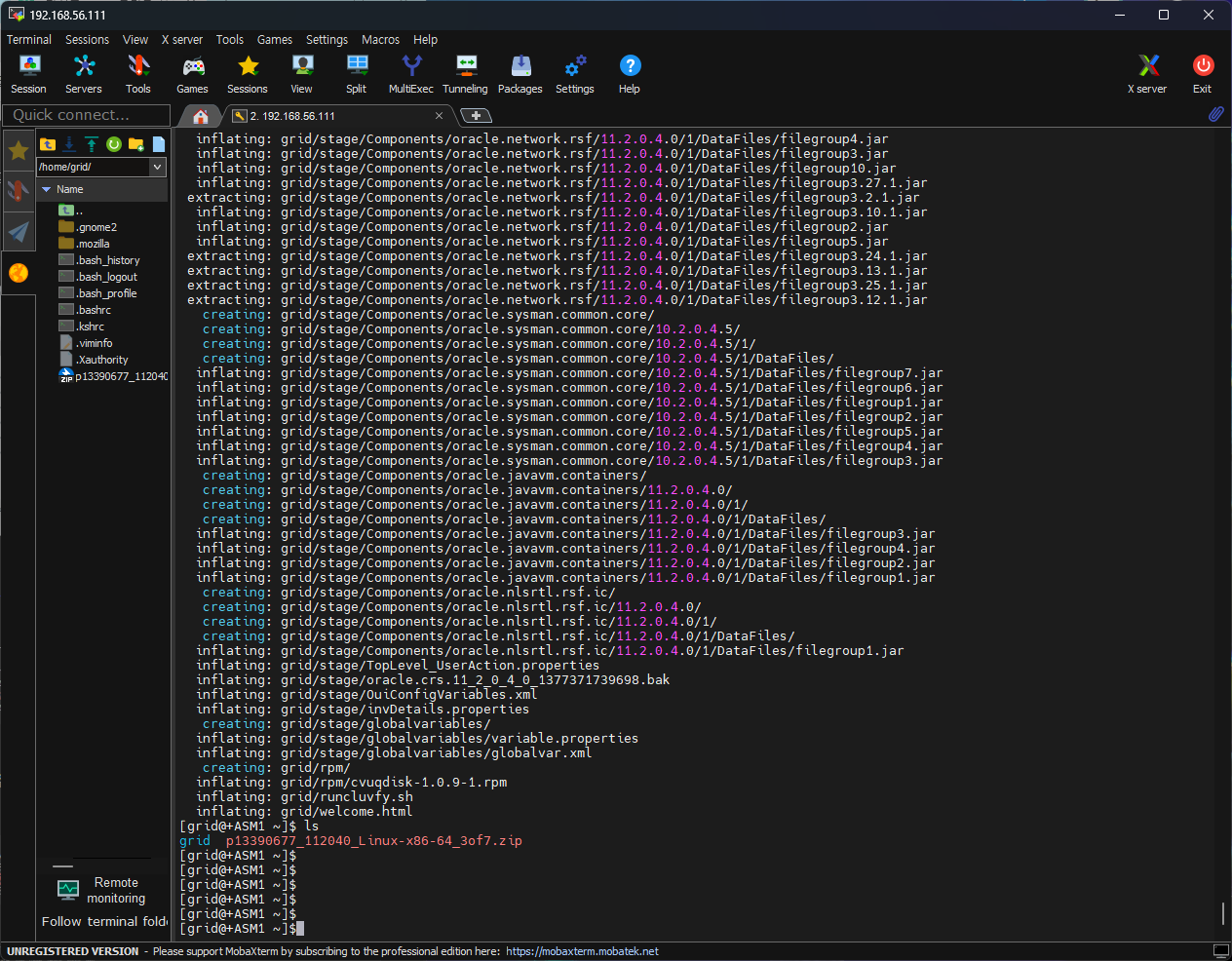Click the Name column sort arrow

[45, 189]
